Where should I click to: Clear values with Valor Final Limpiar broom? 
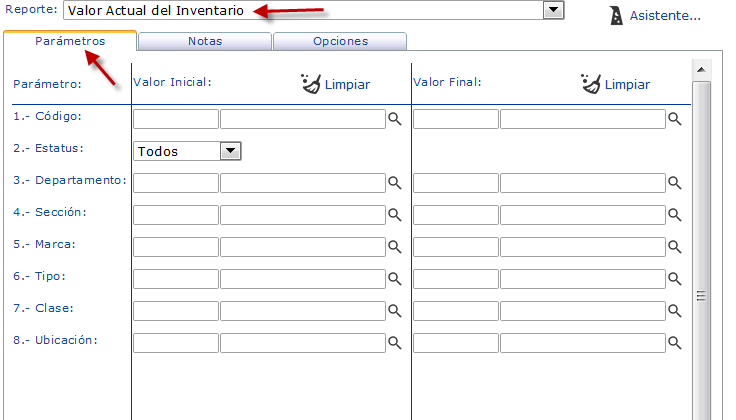click(x=591, y=84)
